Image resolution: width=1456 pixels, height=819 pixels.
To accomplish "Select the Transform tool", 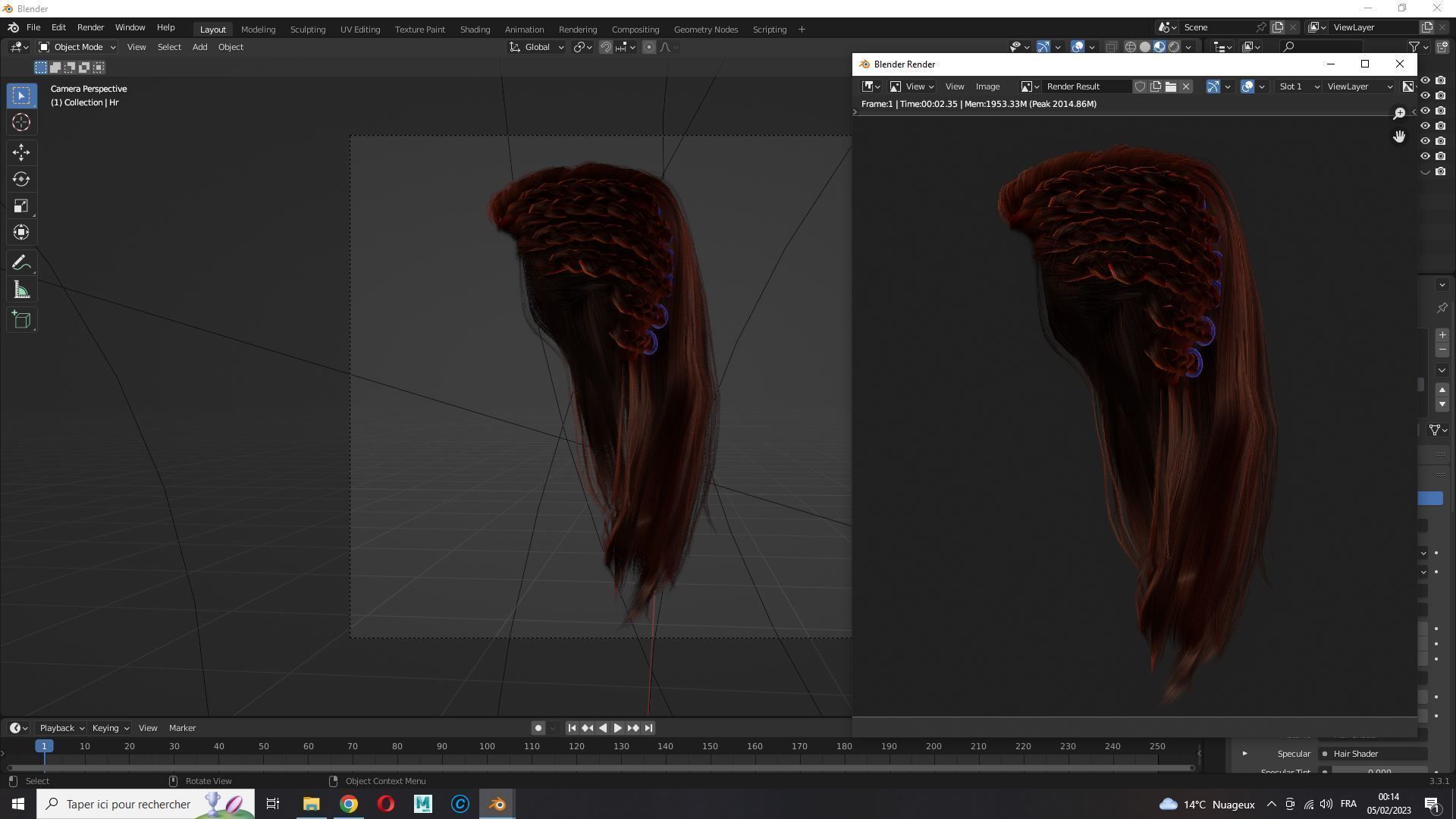I will tap(21, 232).
